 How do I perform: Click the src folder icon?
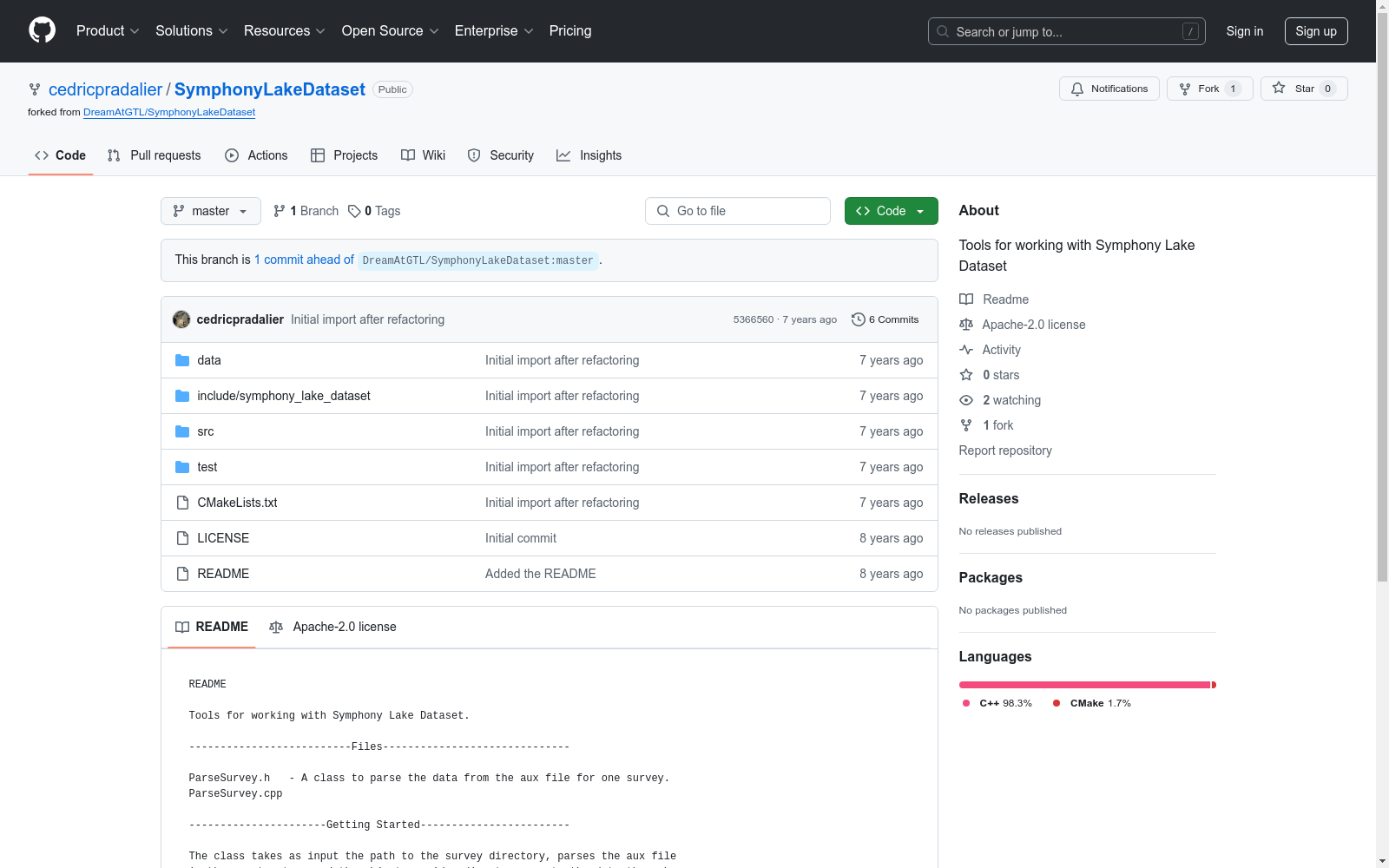coord(182,431)
